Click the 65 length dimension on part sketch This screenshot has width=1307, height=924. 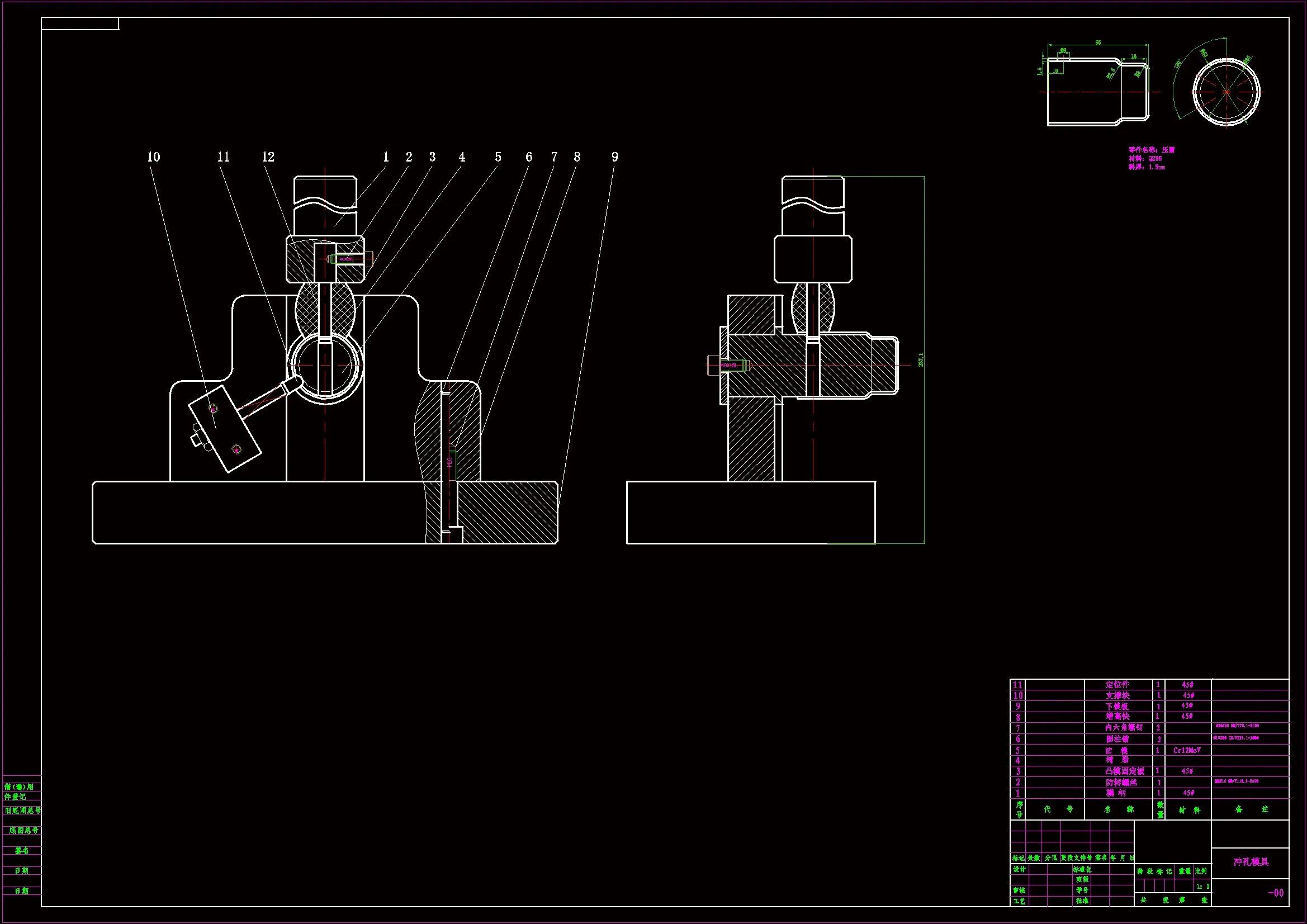click(1097, 42)
